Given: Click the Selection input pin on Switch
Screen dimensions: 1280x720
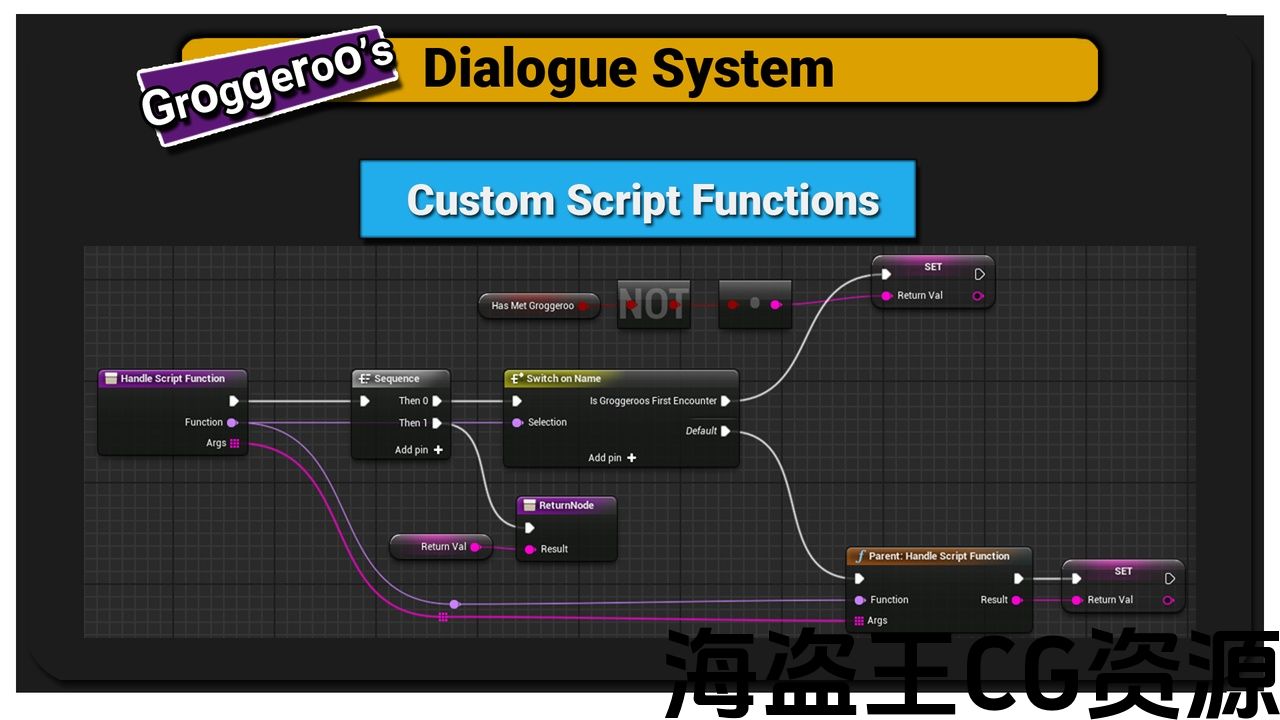Looking at the screenshot, I should point(517,423).
